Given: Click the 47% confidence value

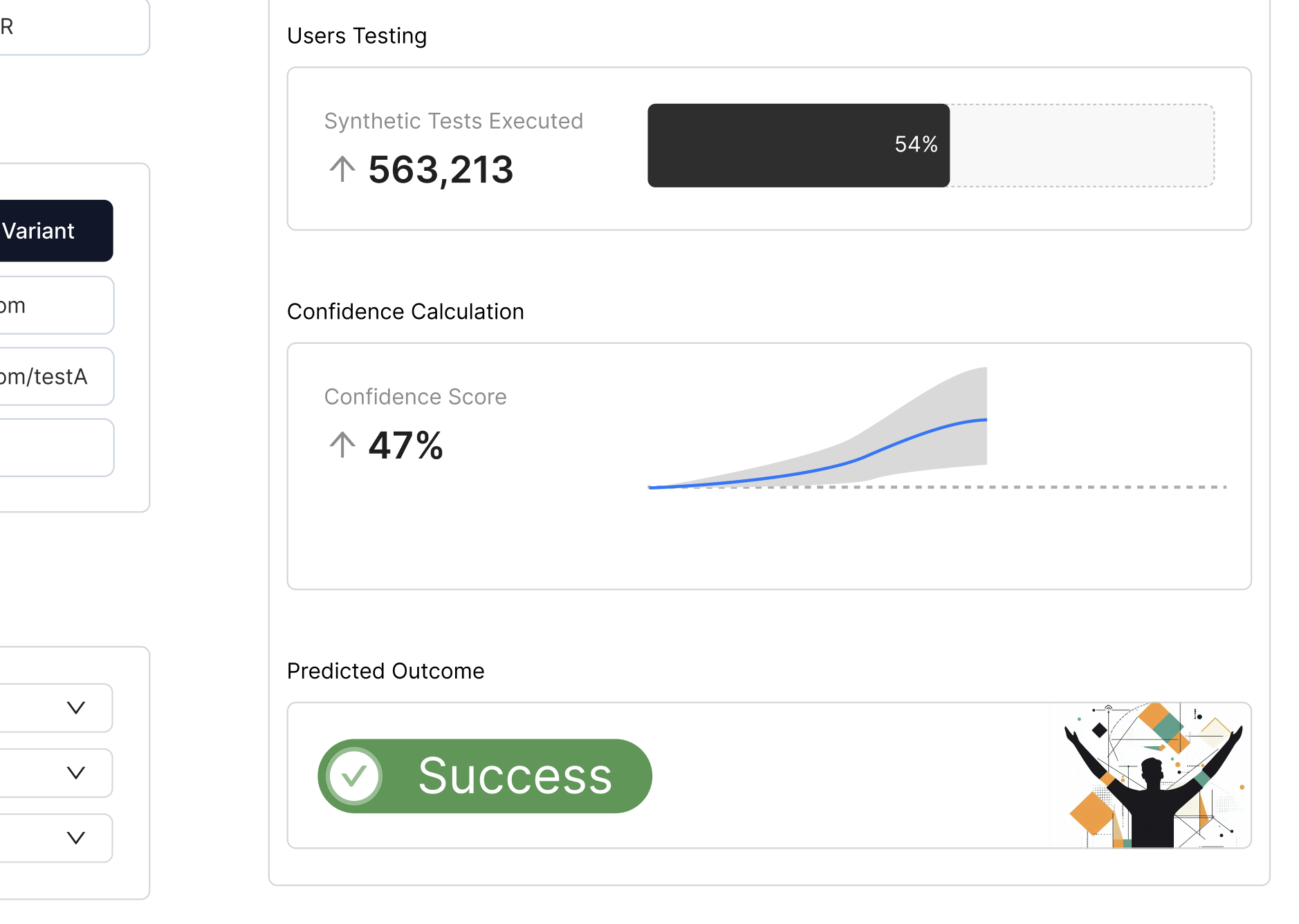Looking at the screenshot, I should coord(406,445).
